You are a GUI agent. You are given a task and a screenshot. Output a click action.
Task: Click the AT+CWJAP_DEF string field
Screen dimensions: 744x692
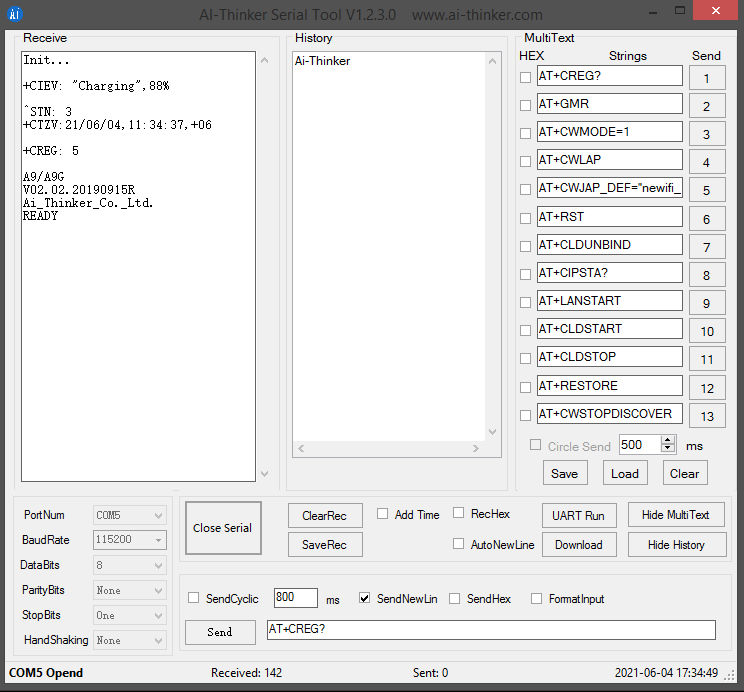pos(609,188)
